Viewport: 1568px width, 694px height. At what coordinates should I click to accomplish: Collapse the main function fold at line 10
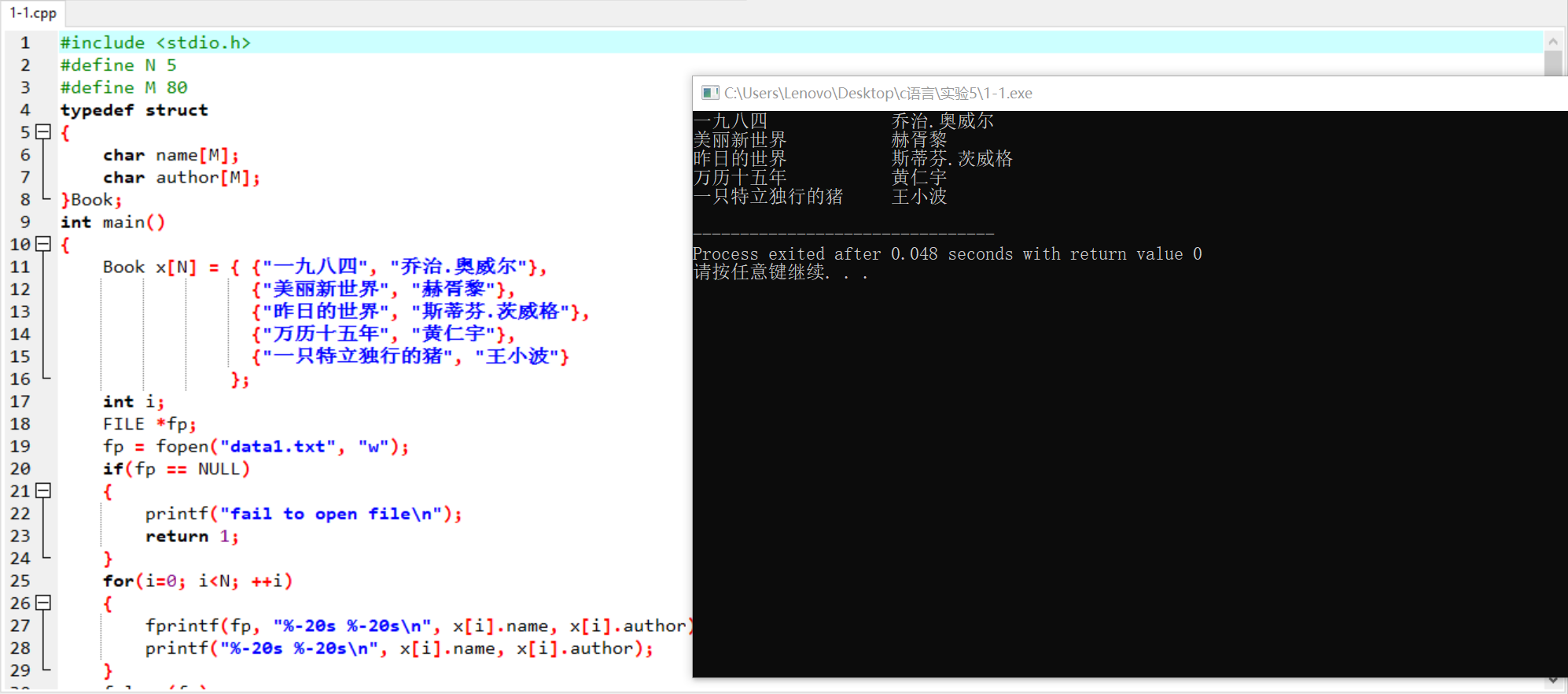pyautogui.click(x=44, y=244)
